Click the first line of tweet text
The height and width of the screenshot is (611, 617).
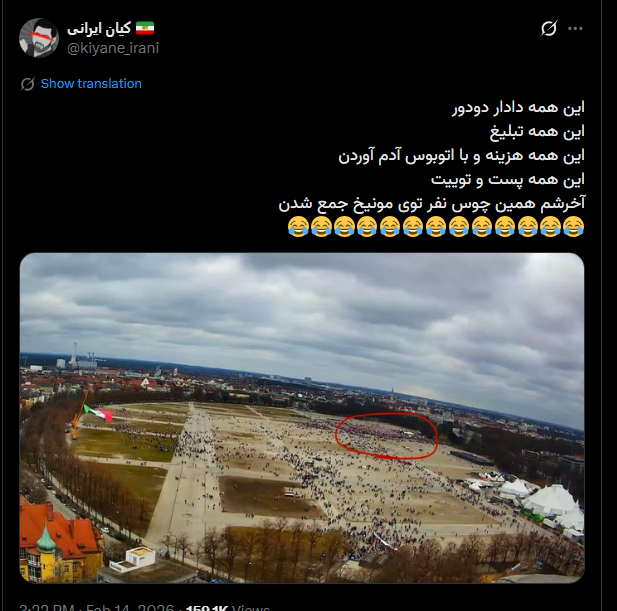(x=518, y=107)
